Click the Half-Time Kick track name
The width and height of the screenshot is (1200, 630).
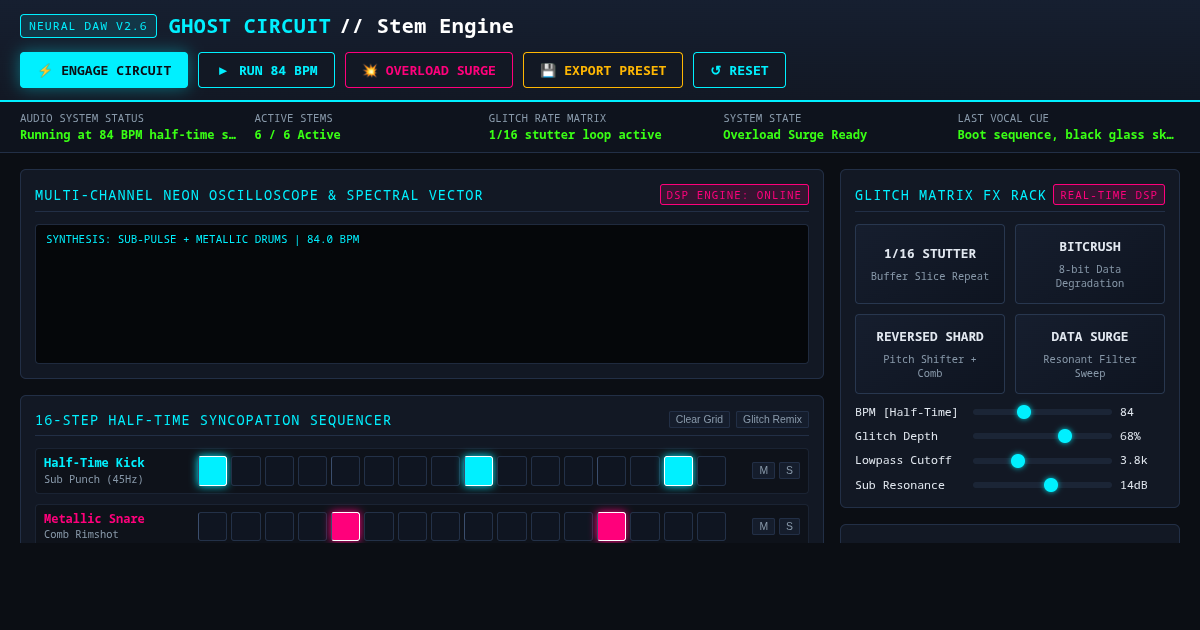pyautogui.click(x=94, y=463)
